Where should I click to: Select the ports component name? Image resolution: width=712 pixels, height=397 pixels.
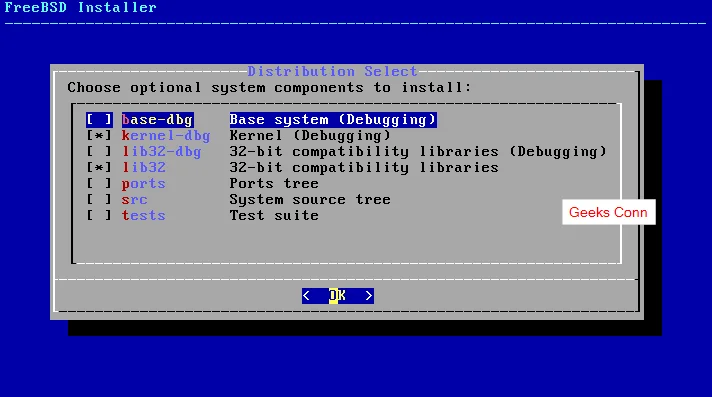(x=143, y=184)
